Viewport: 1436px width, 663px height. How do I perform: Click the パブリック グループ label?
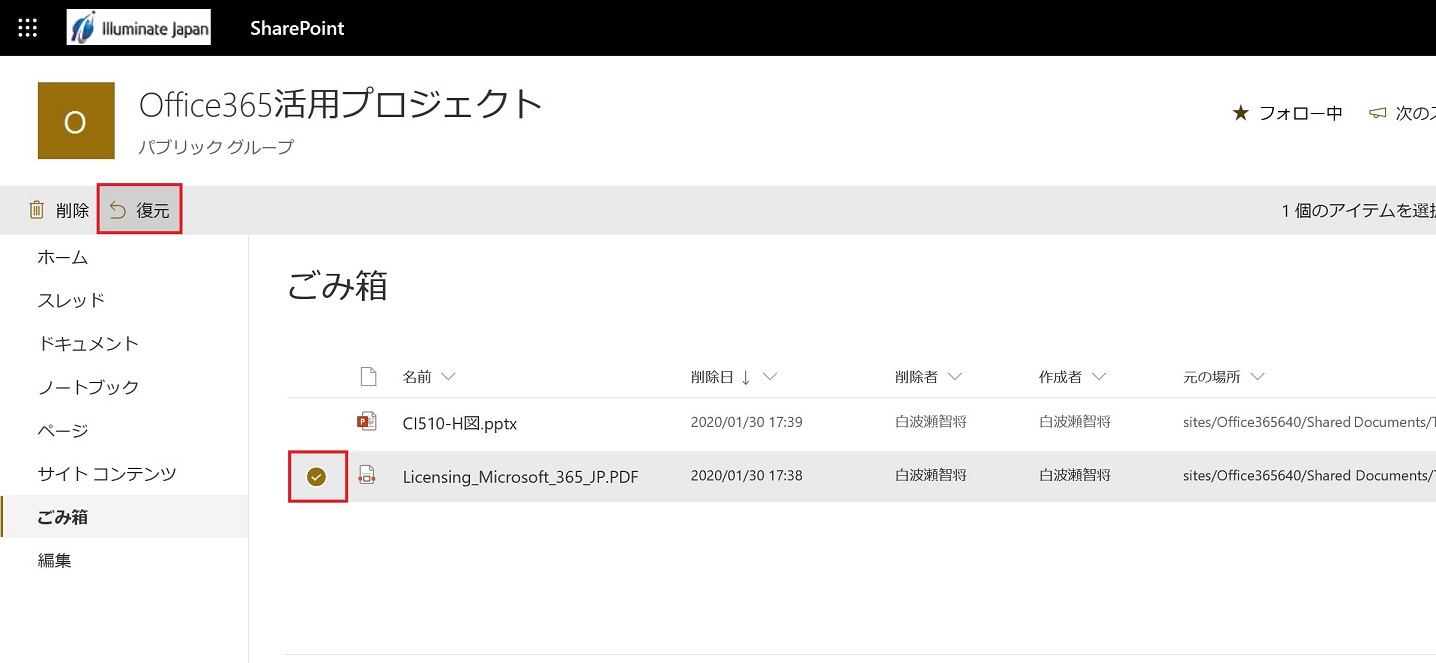point(216,147)
